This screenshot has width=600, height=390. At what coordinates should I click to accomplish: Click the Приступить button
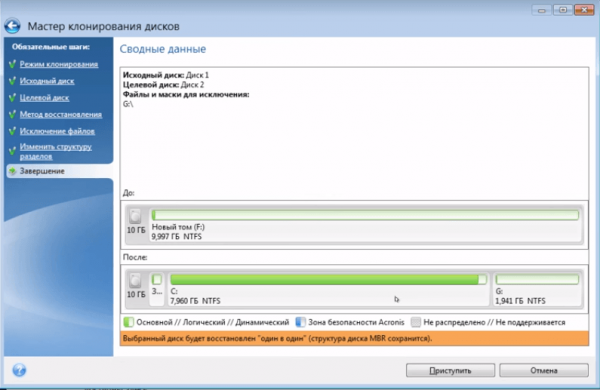(450, 370)
